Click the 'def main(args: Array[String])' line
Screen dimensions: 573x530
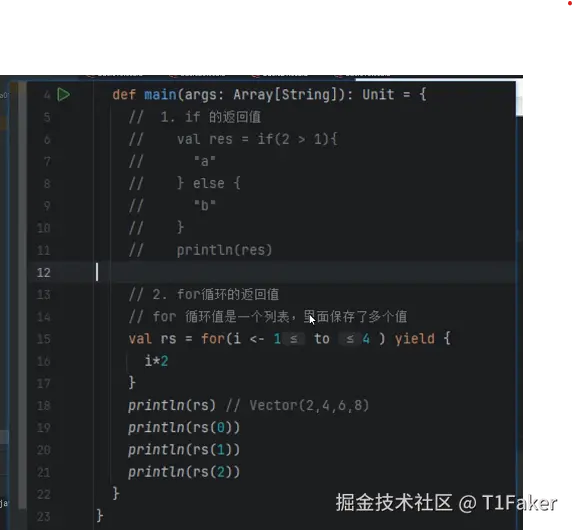point(269,95)
